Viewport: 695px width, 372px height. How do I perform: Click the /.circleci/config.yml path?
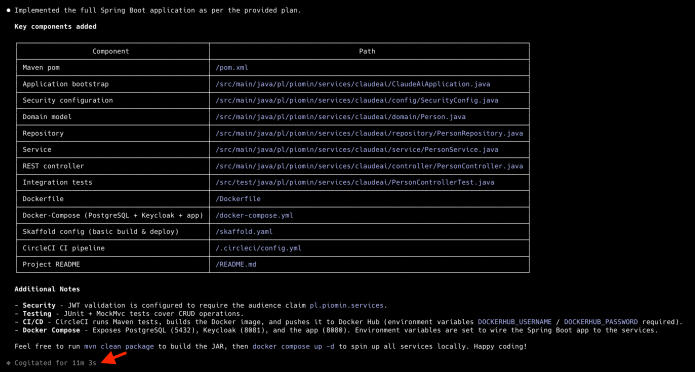pos(258,248)
